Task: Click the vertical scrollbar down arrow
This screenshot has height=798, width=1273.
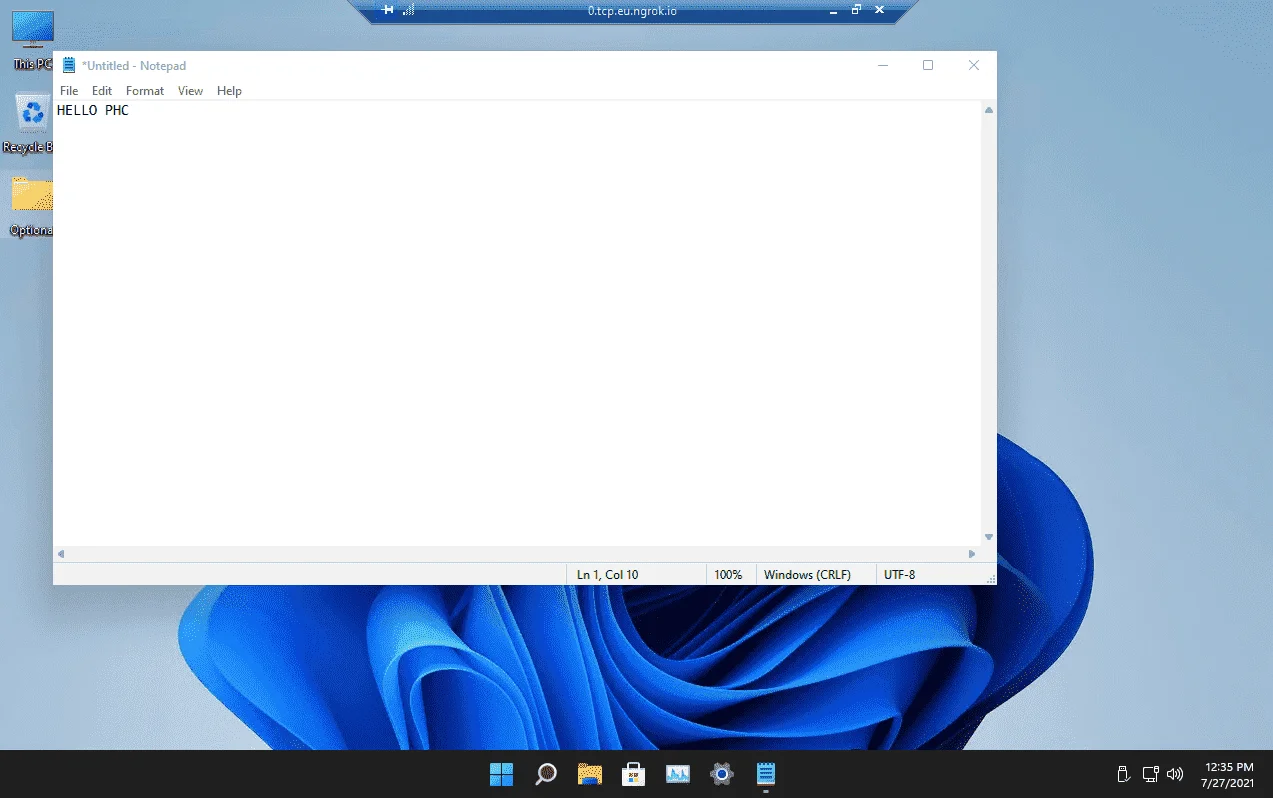Action: (x=989, y=537)
